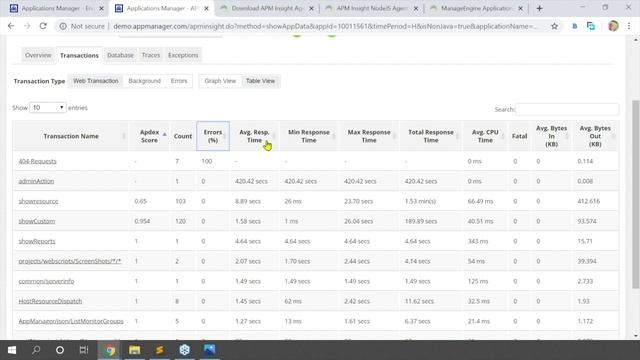The width and height of the screenshot is (640, 360).
Task: Select Background transaction type
Action: pos(144,81)
